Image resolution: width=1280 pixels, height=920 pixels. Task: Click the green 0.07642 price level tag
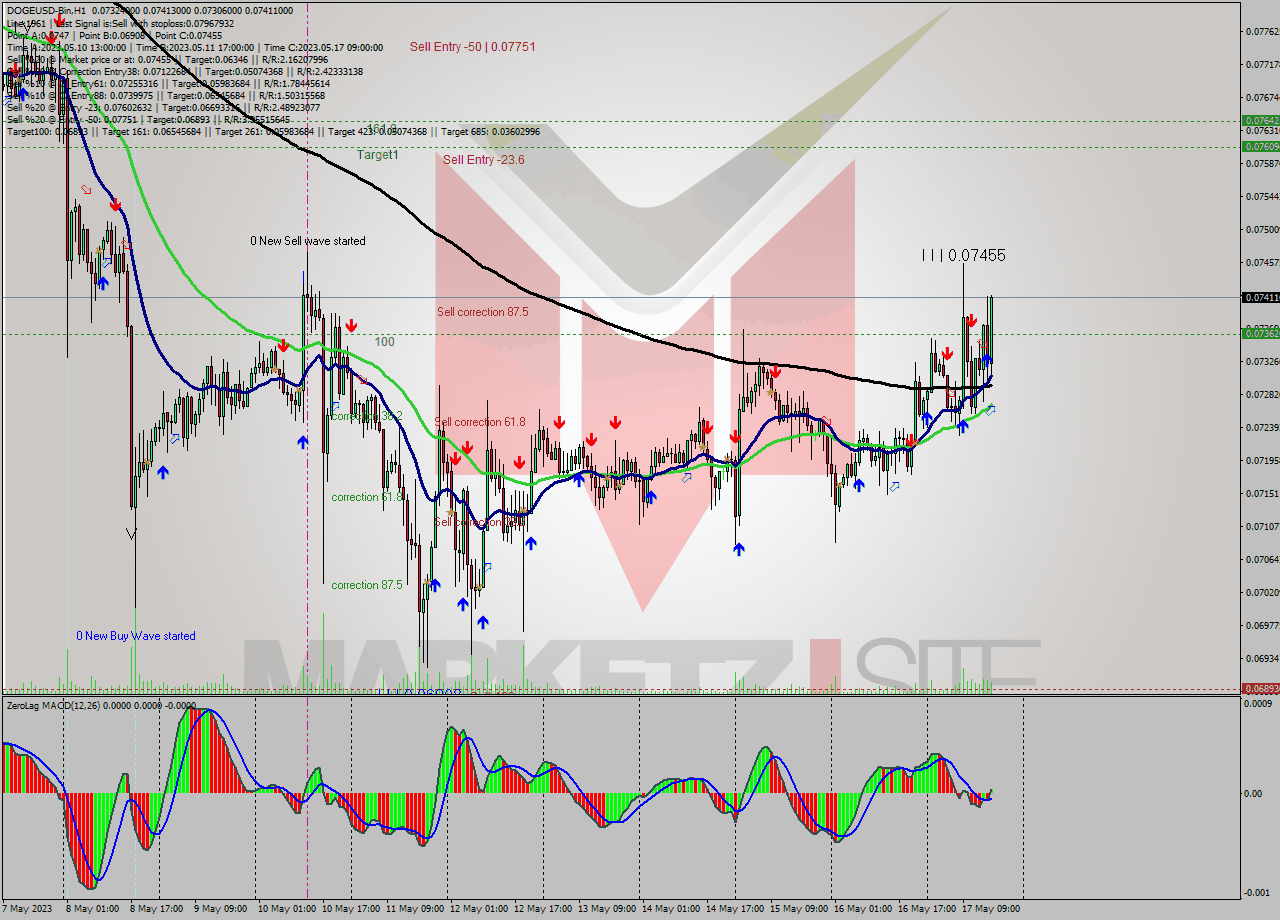[1260, 120]
